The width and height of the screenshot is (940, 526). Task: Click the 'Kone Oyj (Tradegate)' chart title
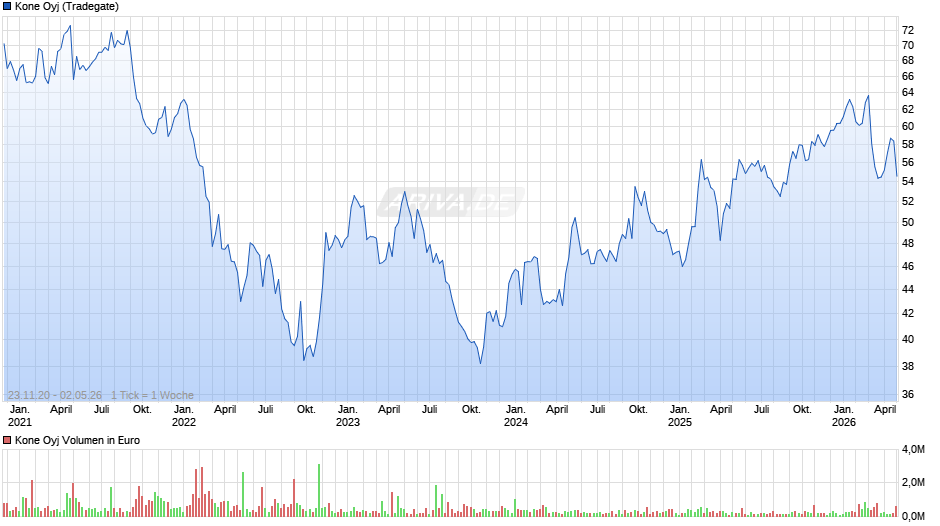coord(67,7)
